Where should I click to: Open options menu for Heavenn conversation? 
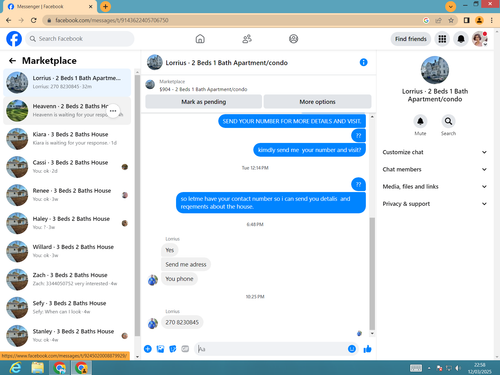coord(113,111)
